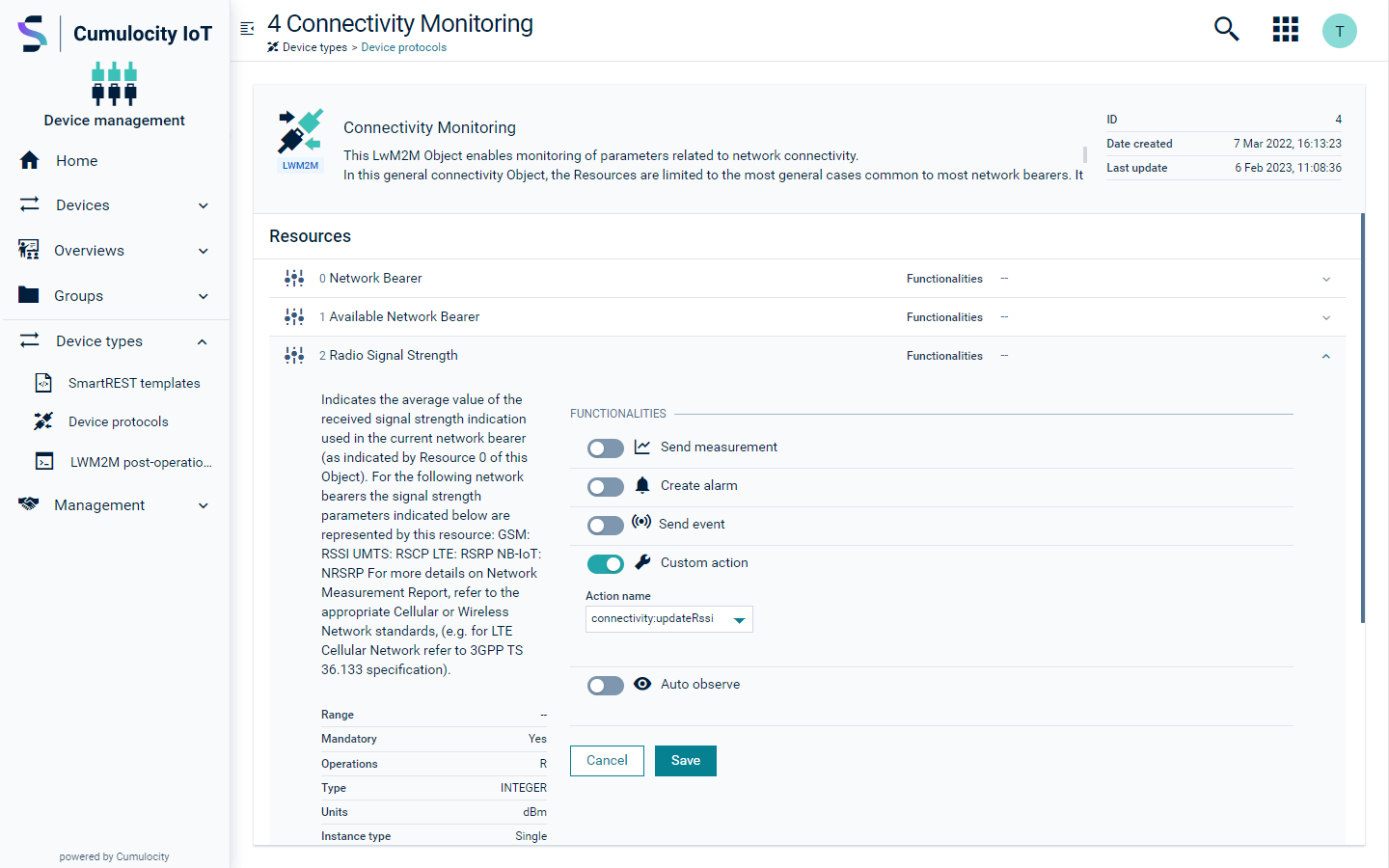
Task: Enable the Auto observe toggle
Action: [x=606, y=686]
